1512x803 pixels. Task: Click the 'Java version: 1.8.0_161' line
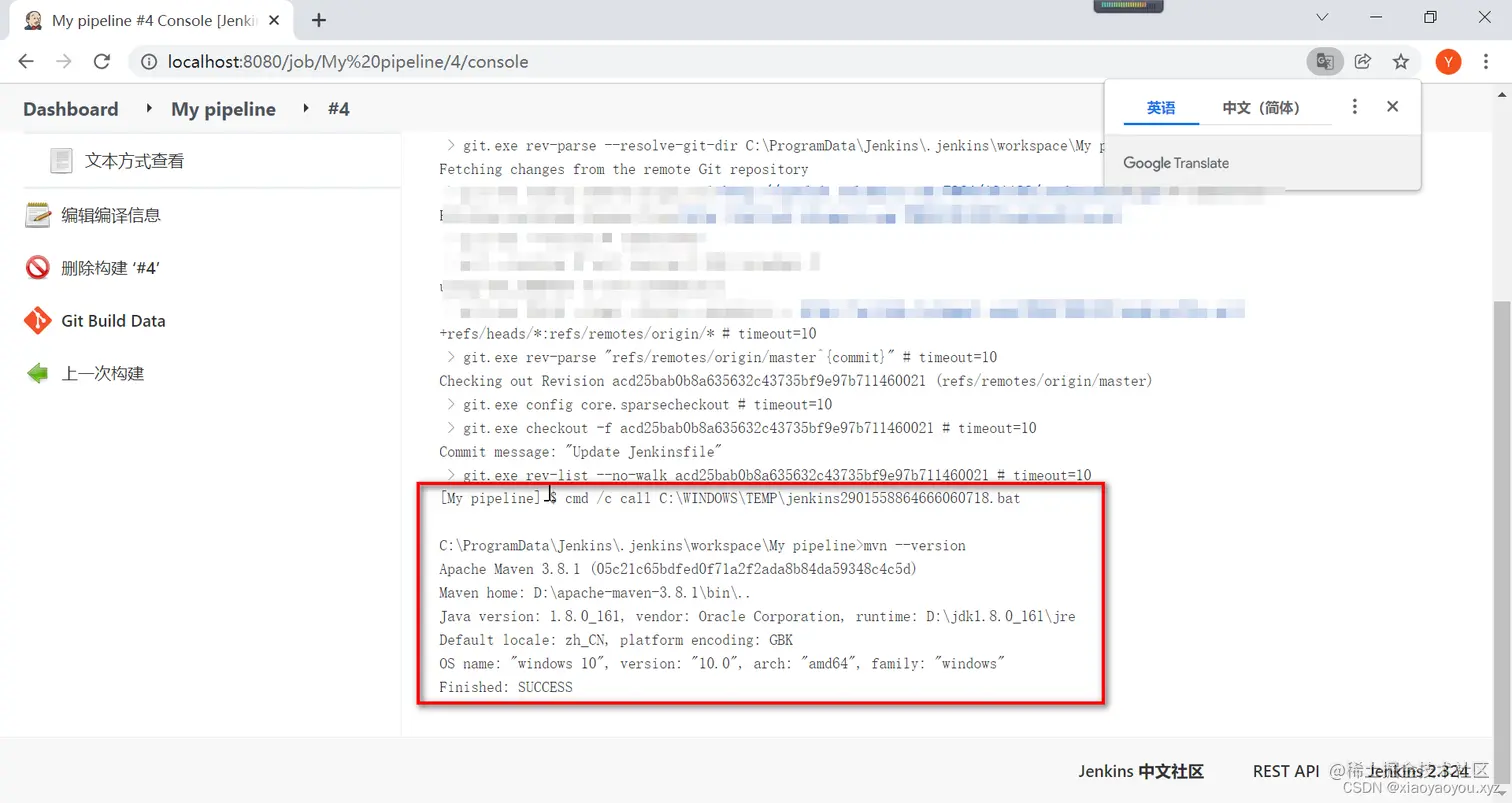[757, 617]
